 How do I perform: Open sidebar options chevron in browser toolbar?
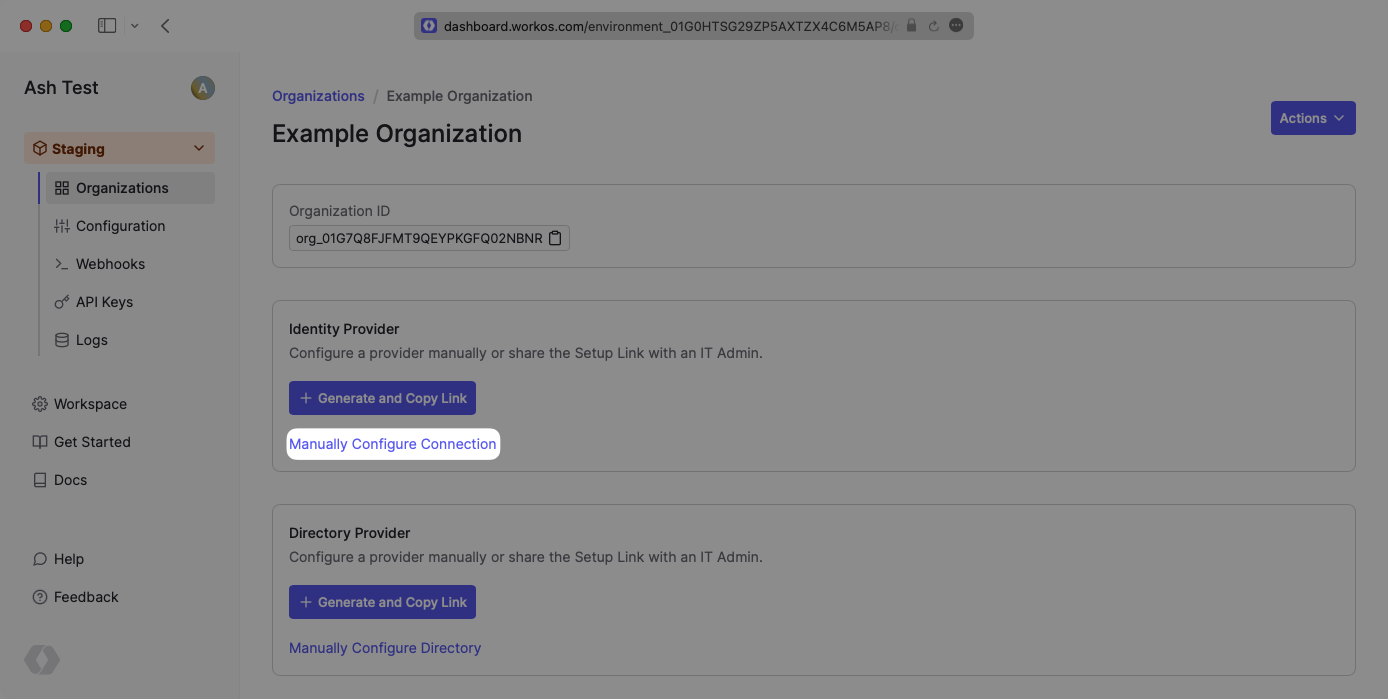tap(135, 26)
